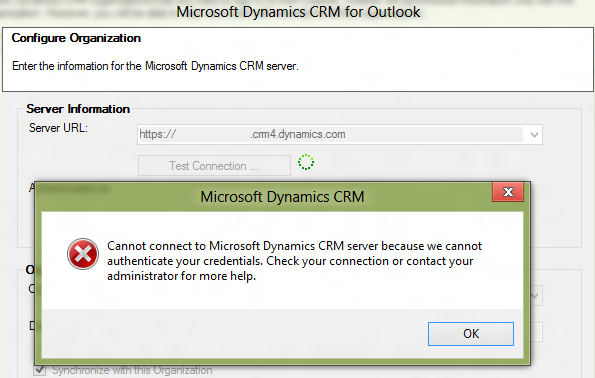The image size is (595, 378).
Task: Click the Configure Organization heading
Action: pyautogui.click(x=76, y=38)
